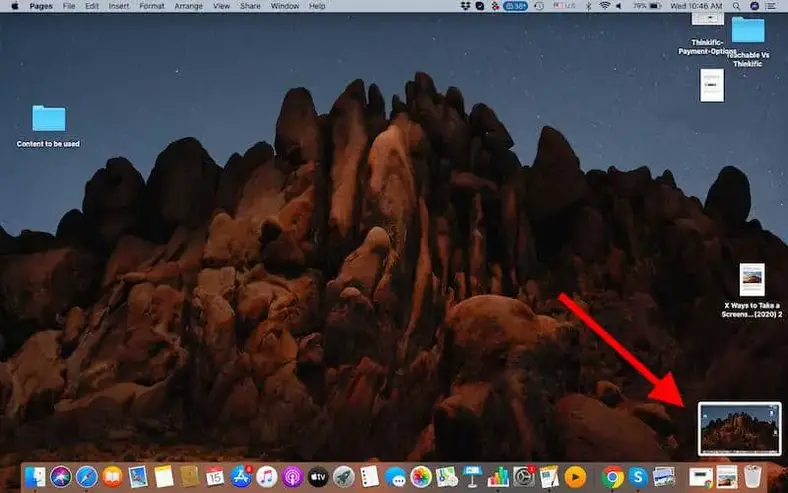Open the Arrange menu

(188, 6)
